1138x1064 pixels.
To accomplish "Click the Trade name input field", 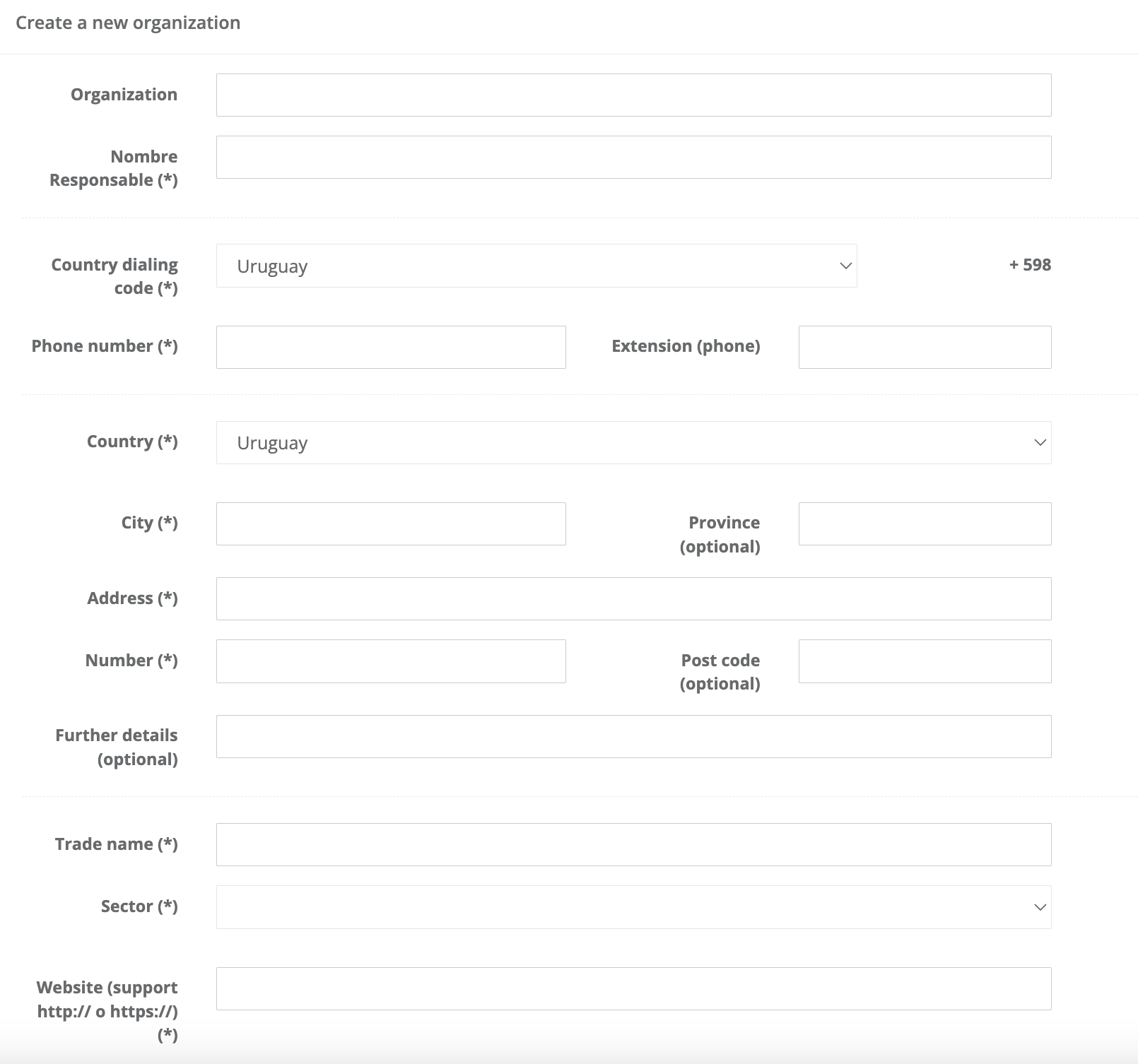I will point(633,845).
